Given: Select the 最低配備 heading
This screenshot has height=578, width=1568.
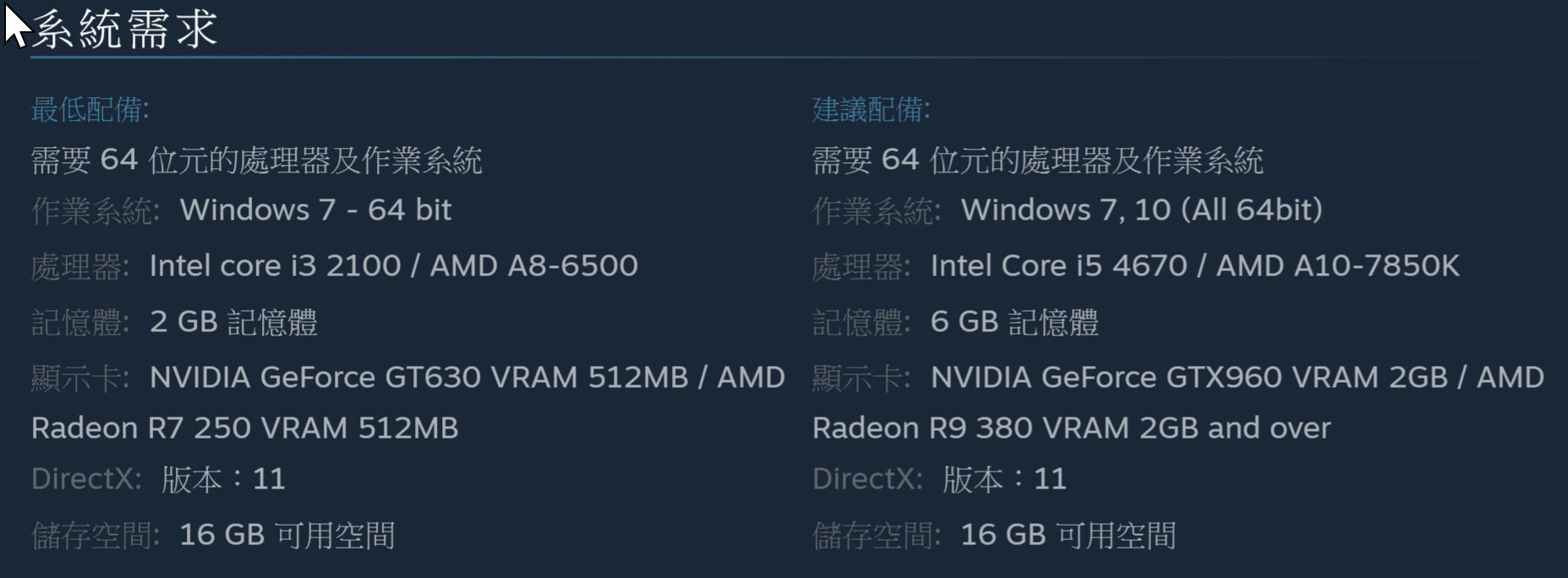Looking at the screenshot, I should 90,109.
